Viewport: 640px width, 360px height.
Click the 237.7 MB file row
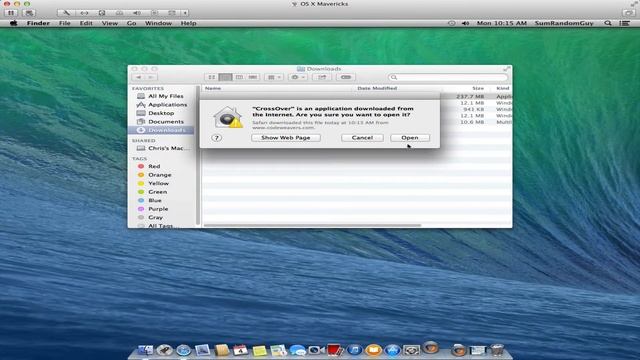tap(476, 97)
